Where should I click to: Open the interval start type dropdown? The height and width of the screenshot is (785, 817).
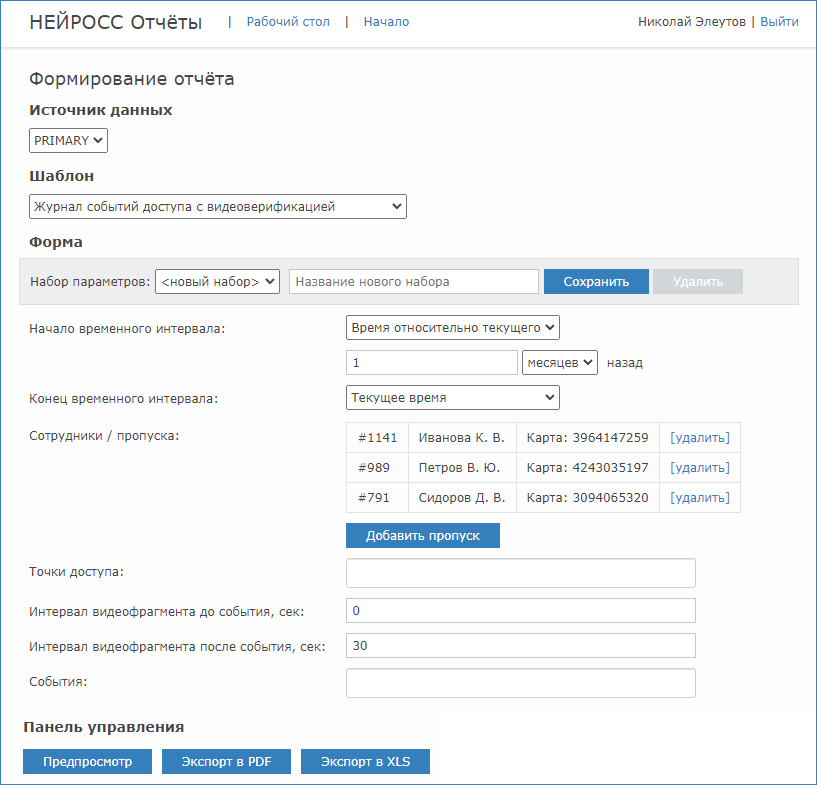pyautogui.click(x=452, y=327)
